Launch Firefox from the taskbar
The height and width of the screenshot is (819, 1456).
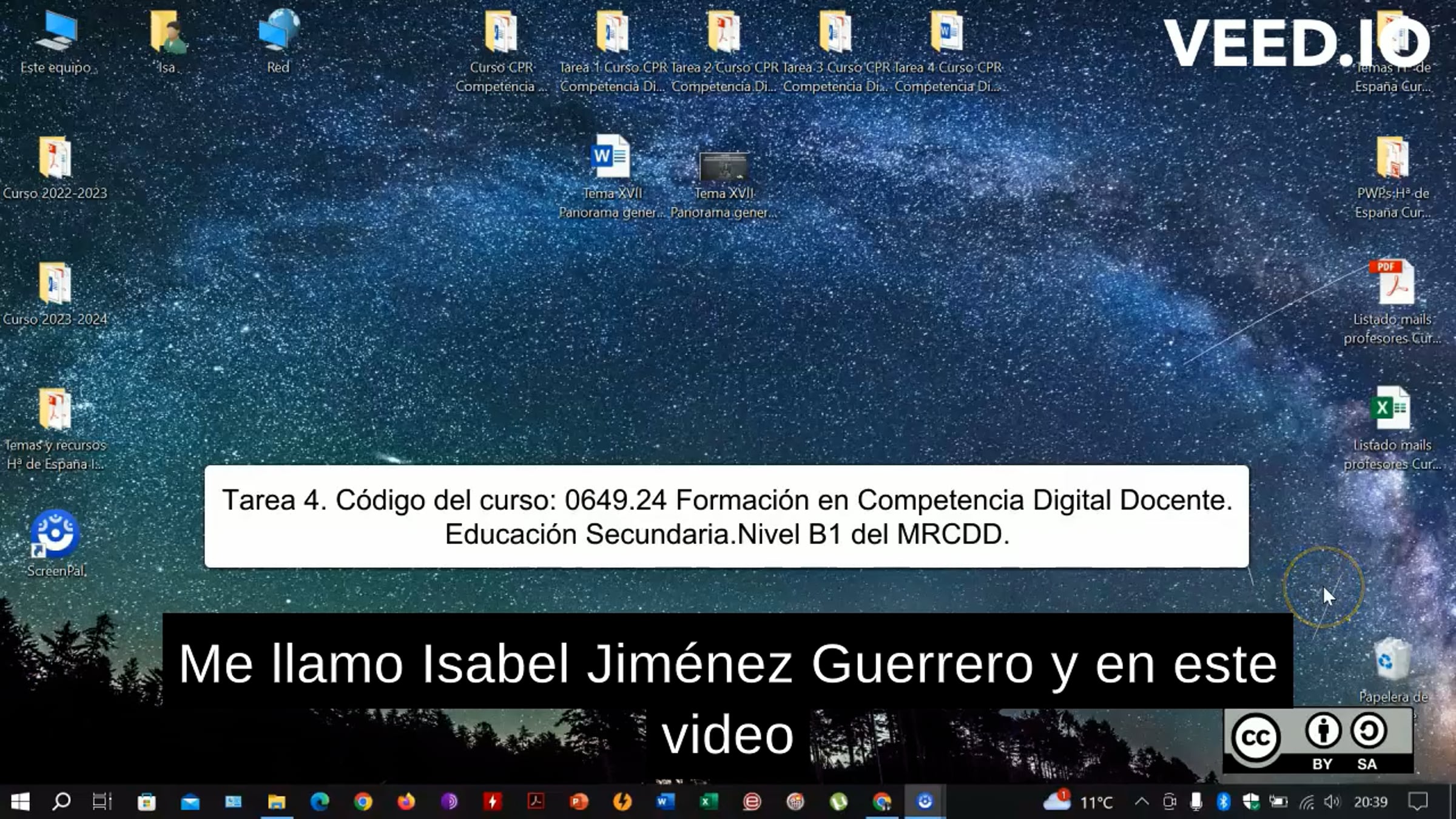point(406,802)
